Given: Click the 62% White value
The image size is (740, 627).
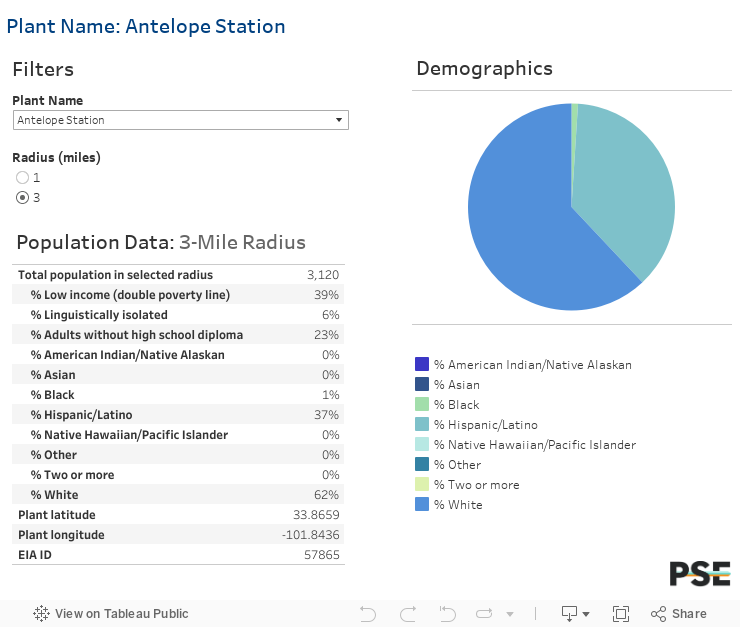Looking at the screenshot, I should pyautogui.click(x=327, y=495).
